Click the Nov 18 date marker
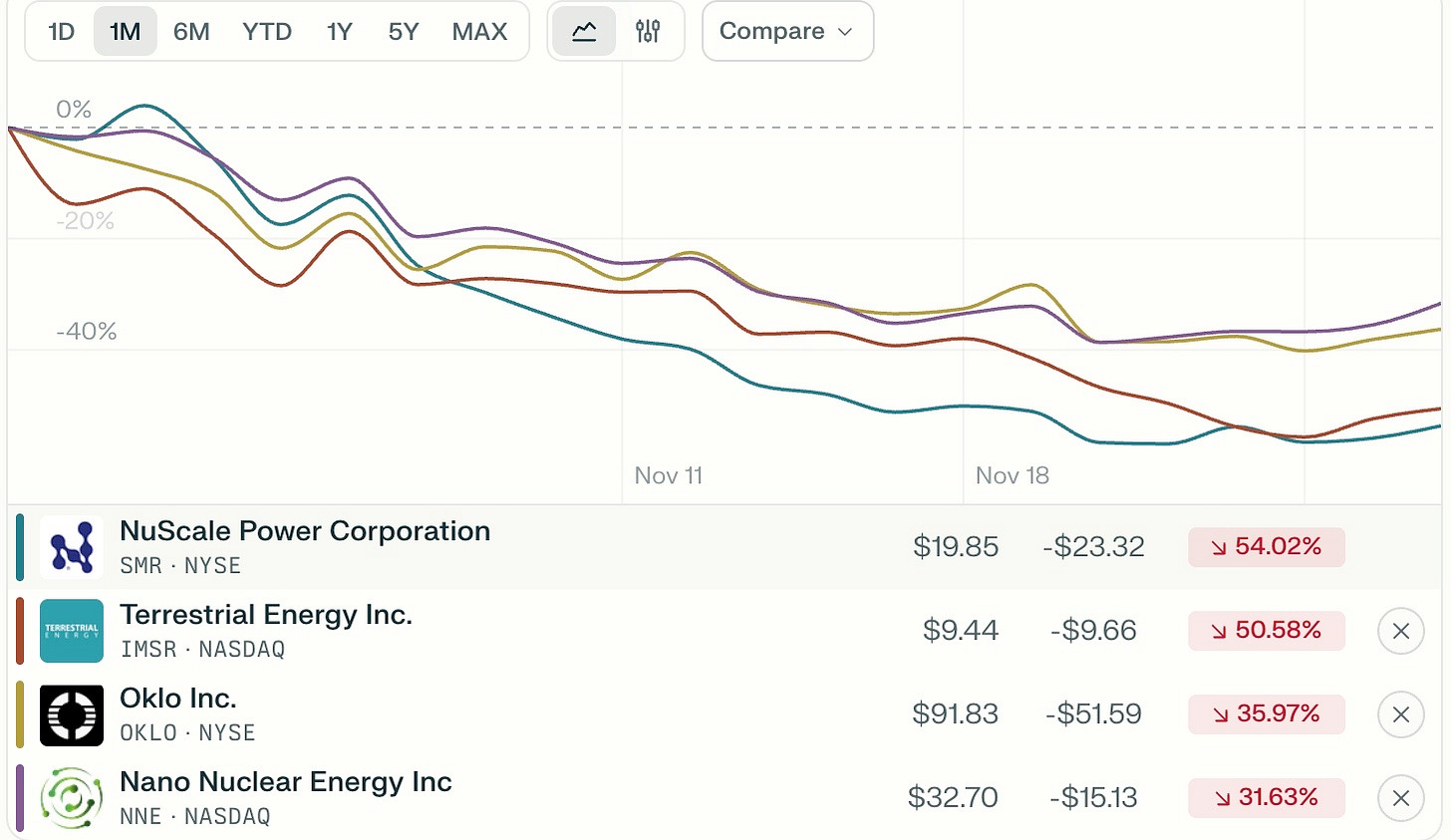The height and width of the screenshot is (840, 1451). pyautogui.click(x=1012, y=476)
